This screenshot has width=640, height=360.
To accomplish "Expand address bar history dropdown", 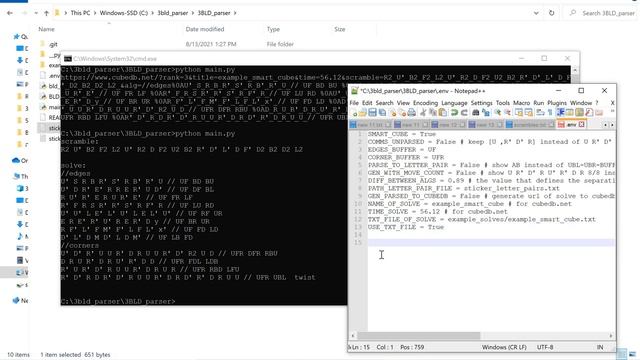I will (x=536, y=13).
